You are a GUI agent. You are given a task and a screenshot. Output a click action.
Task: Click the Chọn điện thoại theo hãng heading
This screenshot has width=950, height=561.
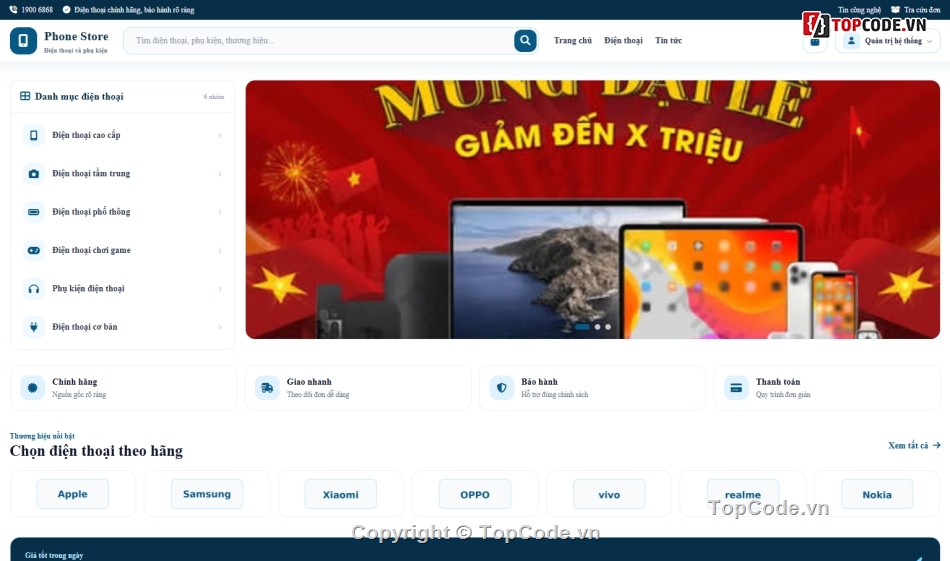96,451
